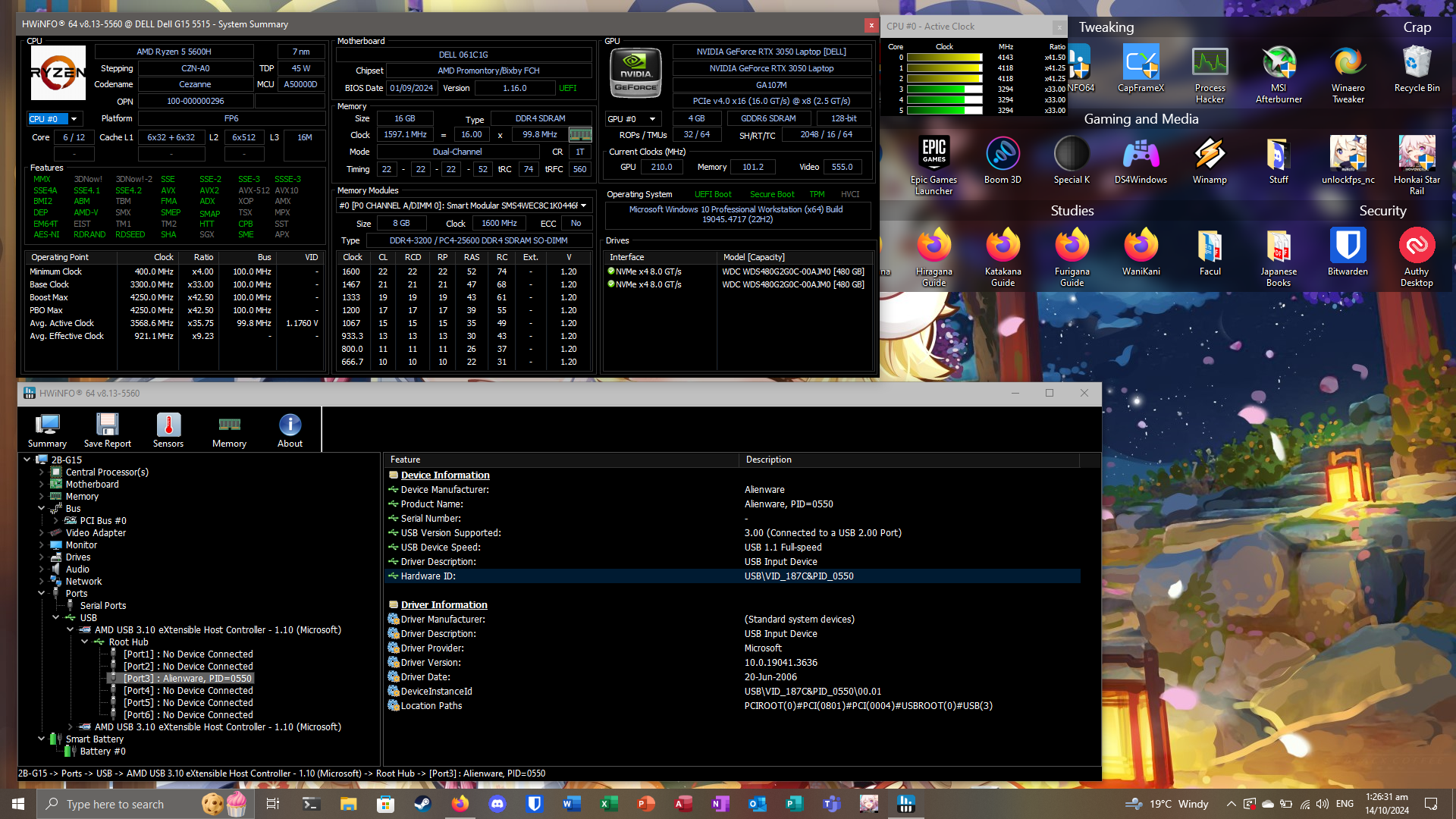Image resolution: width=1456 pixels, height=819 pixels.
Task: Open the Summary toolbar button in HWiNFO
Action: pos(47,430)
